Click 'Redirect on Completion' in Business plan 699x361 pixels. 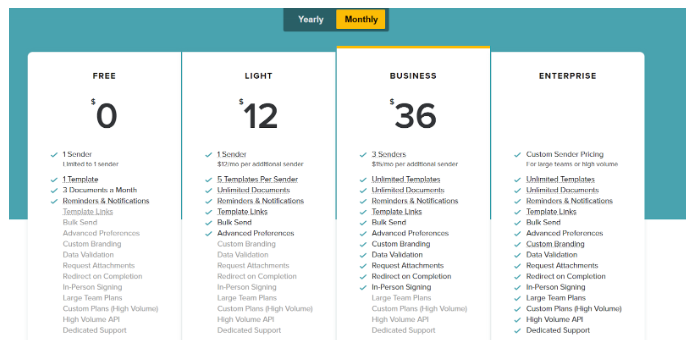pyautogui.click(x=411, y=276)
